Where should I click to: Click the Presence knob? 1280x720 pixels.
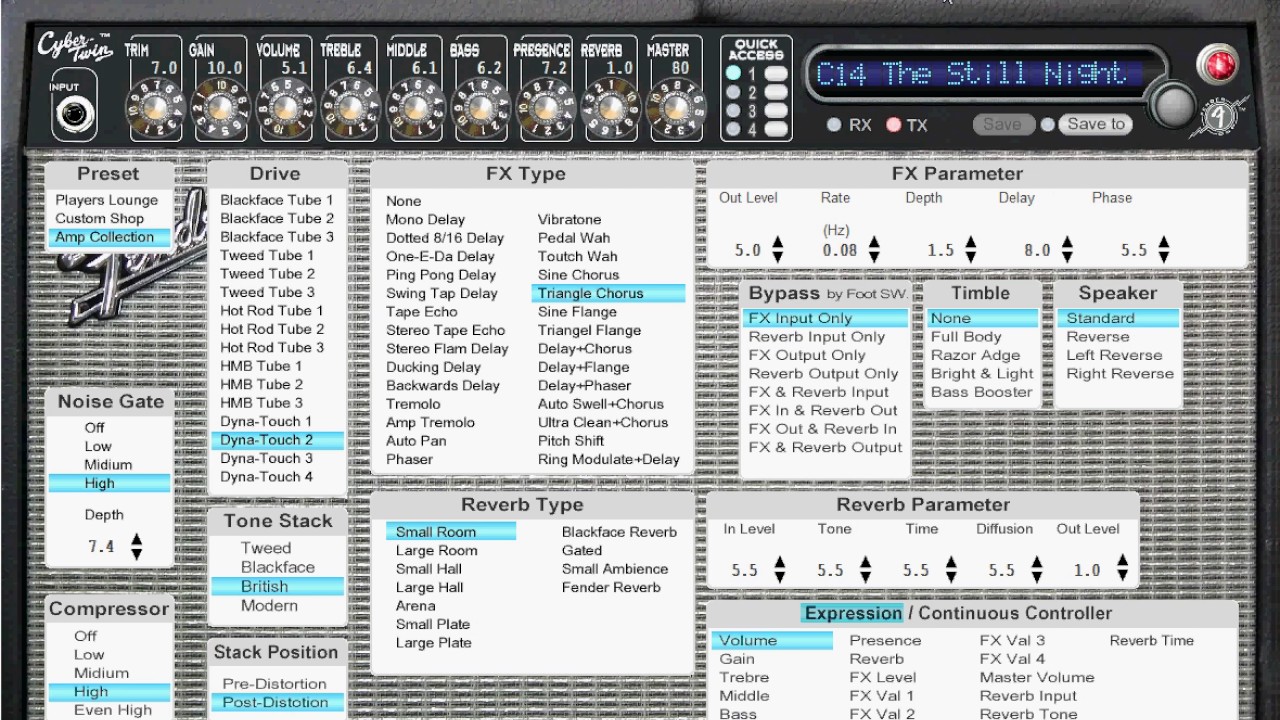546,108
